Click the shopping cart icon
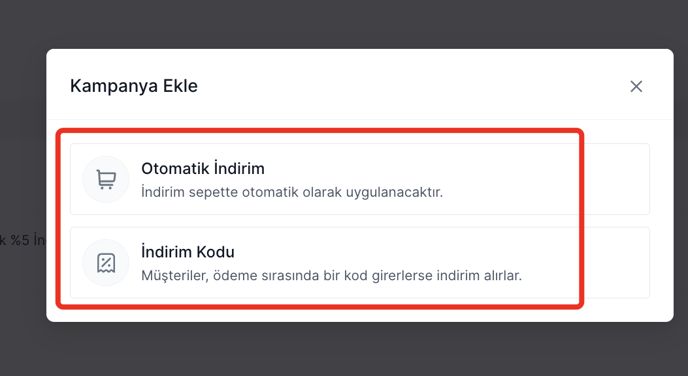688x376 pixels. [x=106, y=179]
